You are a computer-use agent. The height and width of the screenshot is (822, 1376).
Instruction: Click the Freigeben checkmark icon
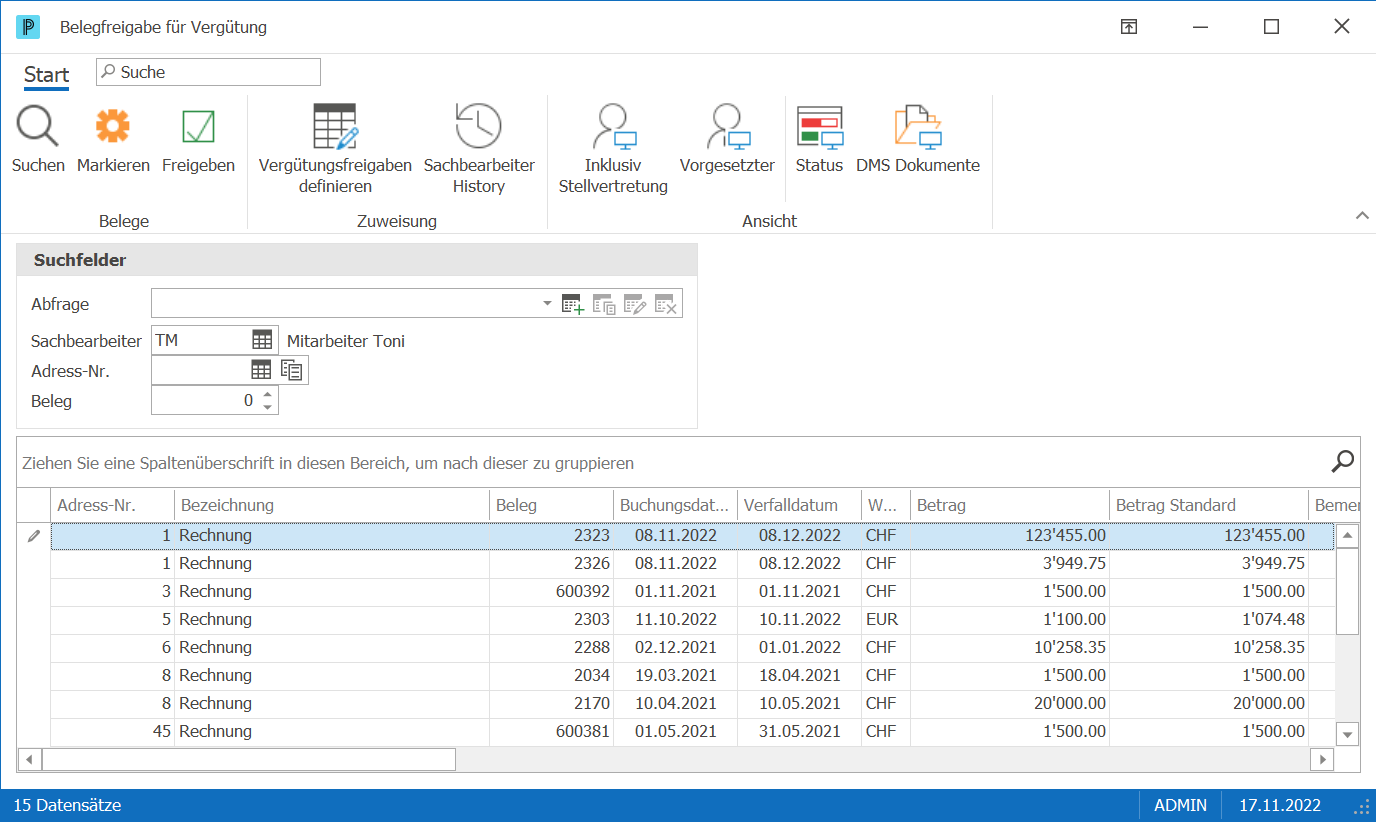[x=198, y=127]
